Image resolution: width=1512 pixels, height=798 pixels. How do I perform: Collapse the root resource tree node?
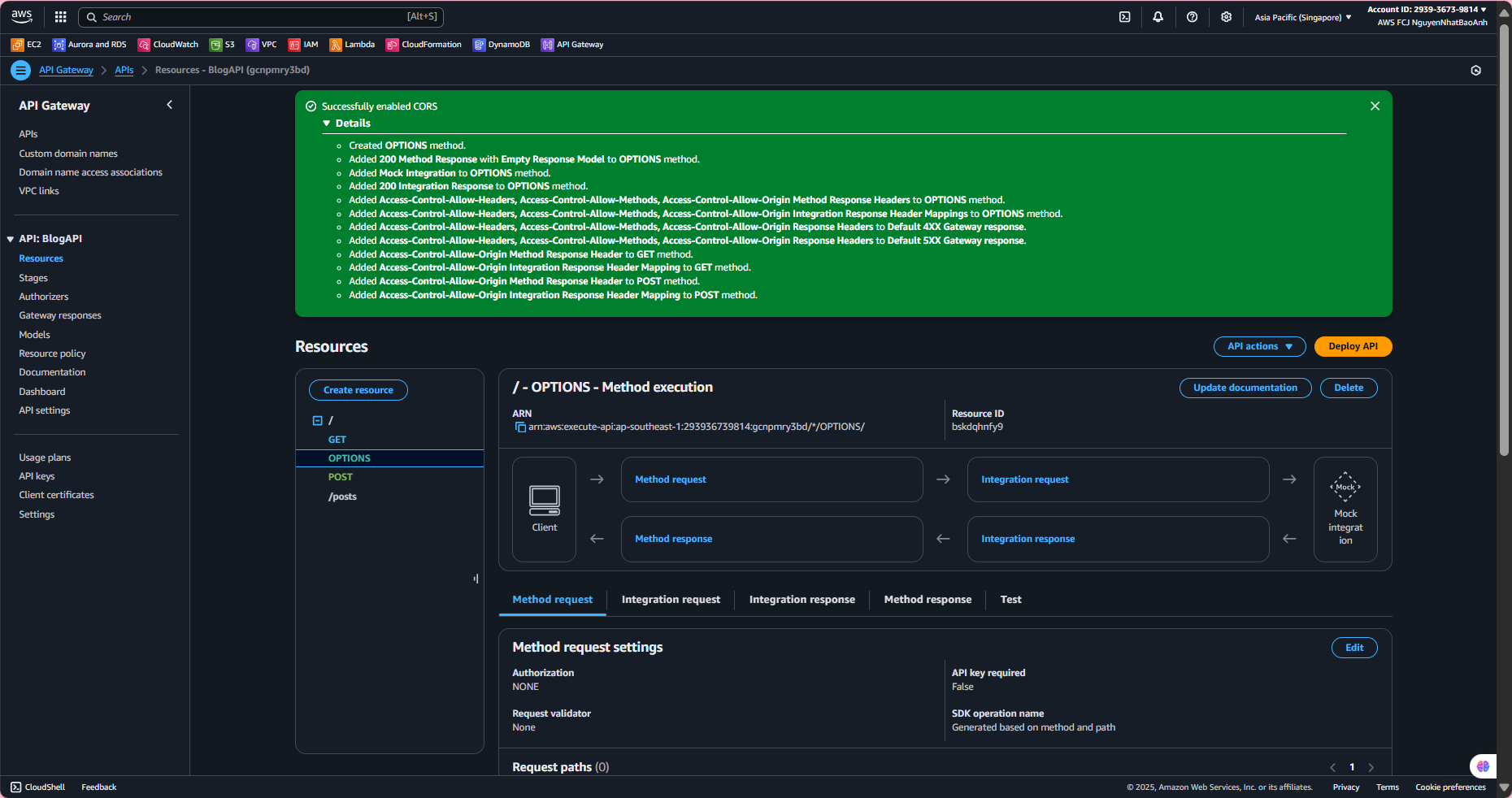tap(318, 421)
